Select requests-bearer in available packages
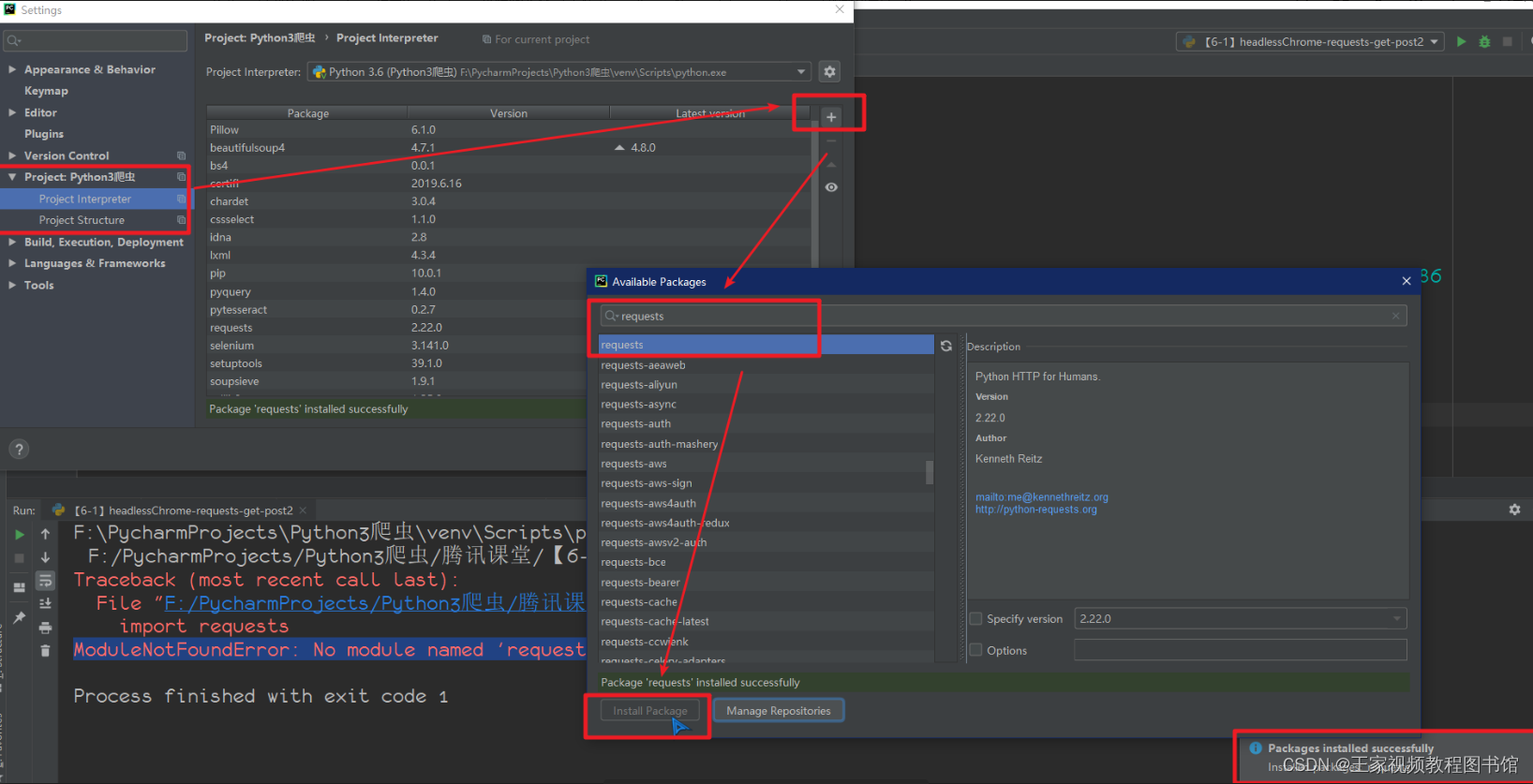 (x=766, y=583)
